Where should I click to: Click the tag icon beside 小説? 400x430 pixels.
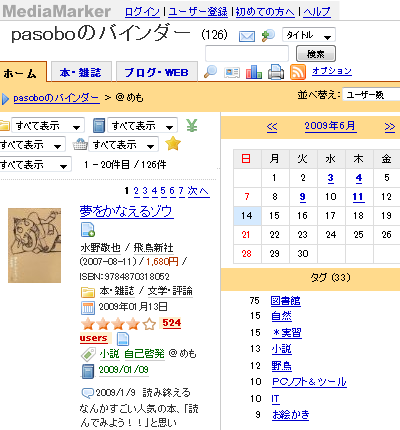pyautogui.click(x=88, y=354)
